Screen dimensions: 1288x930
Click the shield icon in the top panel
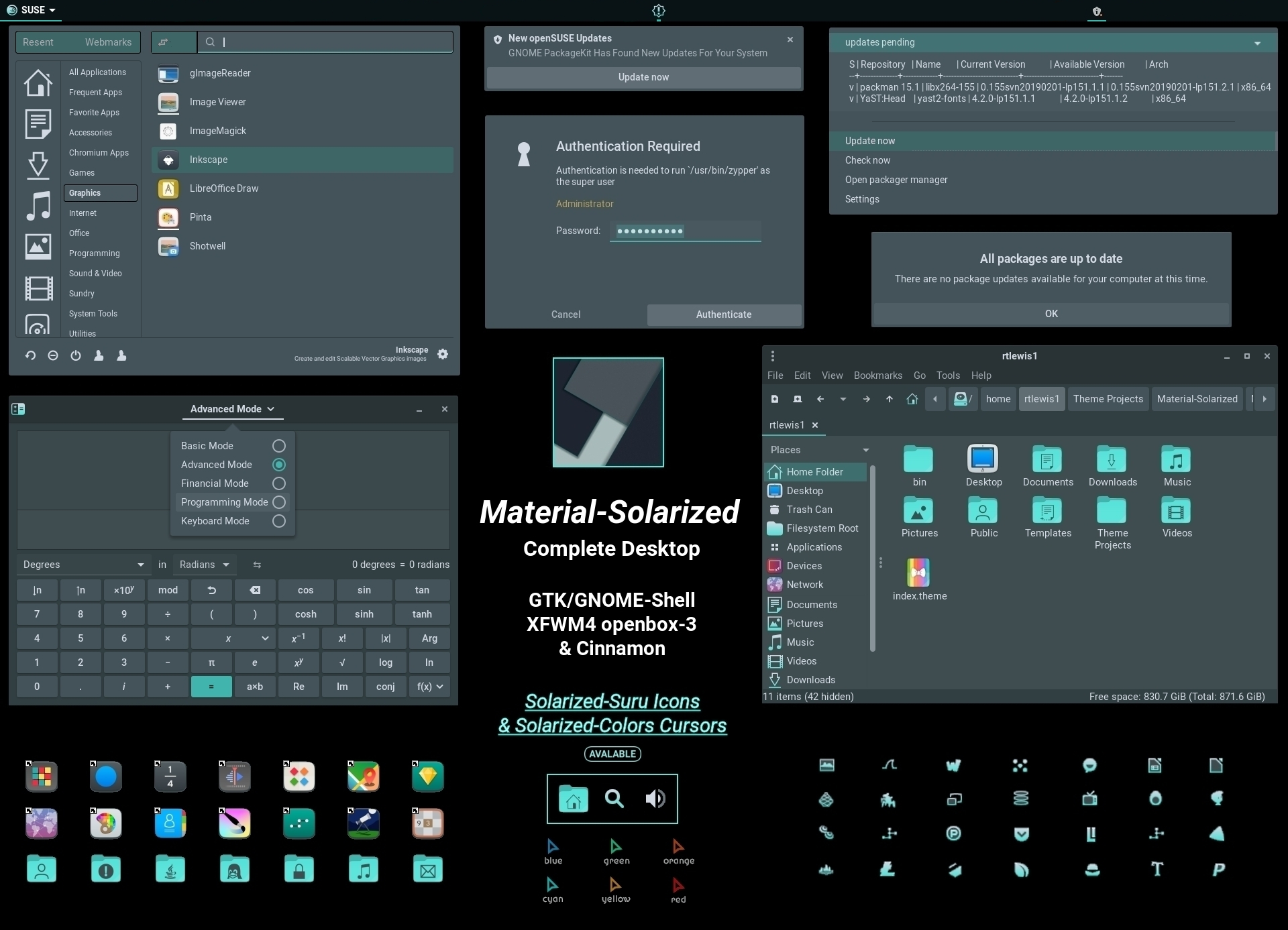[1097, 11]
